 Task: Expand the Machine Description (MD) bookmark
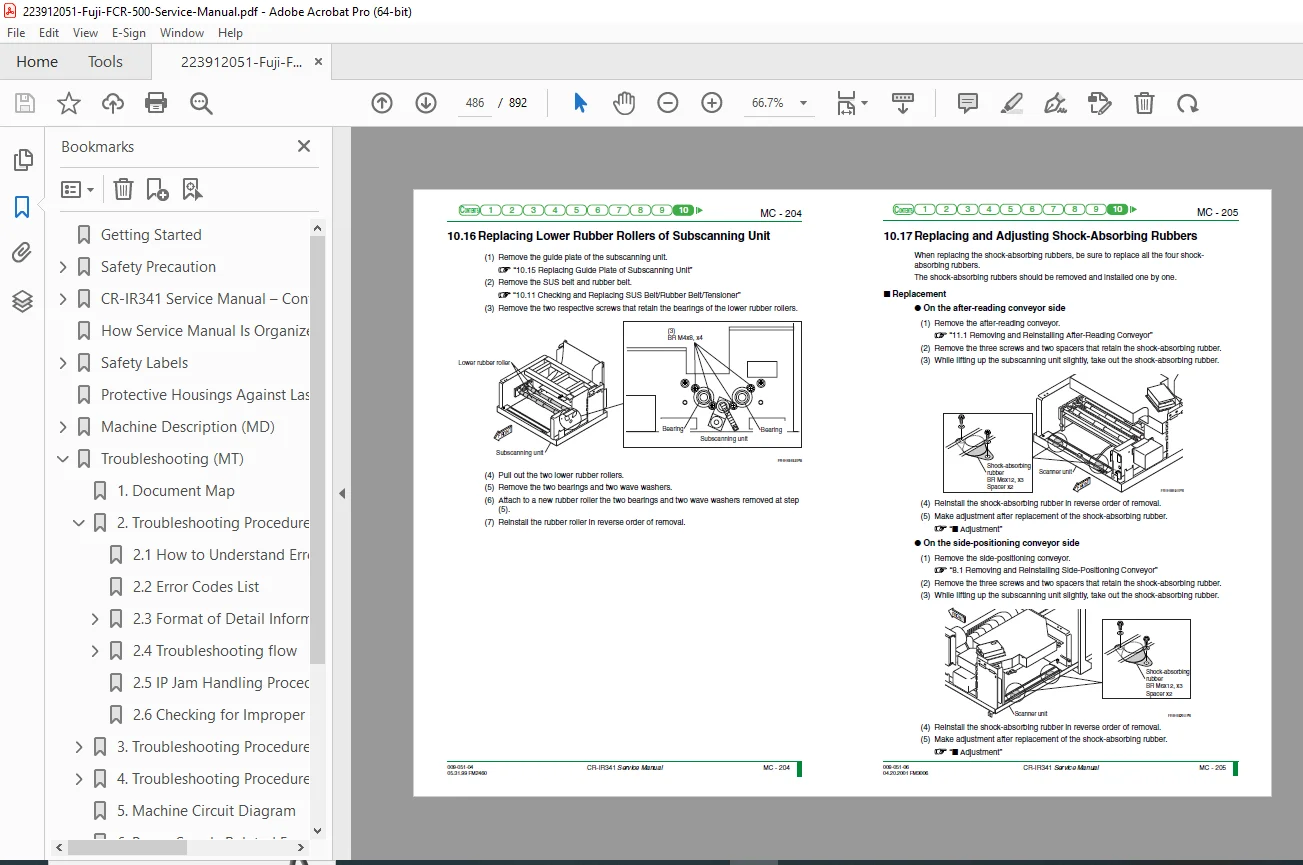pos(63,427)
